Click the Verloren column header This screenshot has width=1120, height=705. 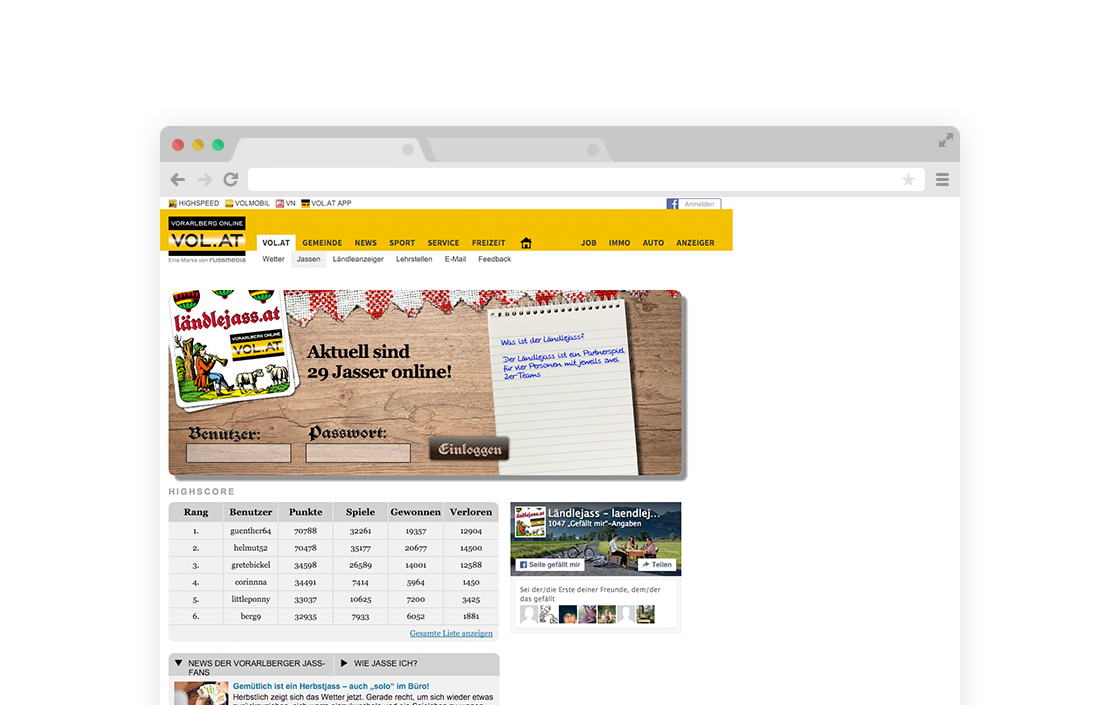click(x=471, y=512)
